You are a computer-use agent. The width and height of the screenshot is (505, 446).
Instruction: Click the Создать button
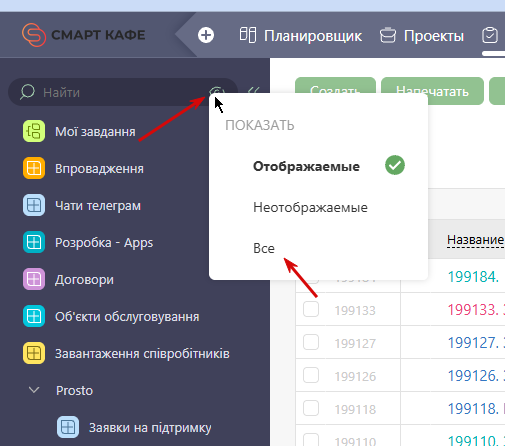click(335, 86)
